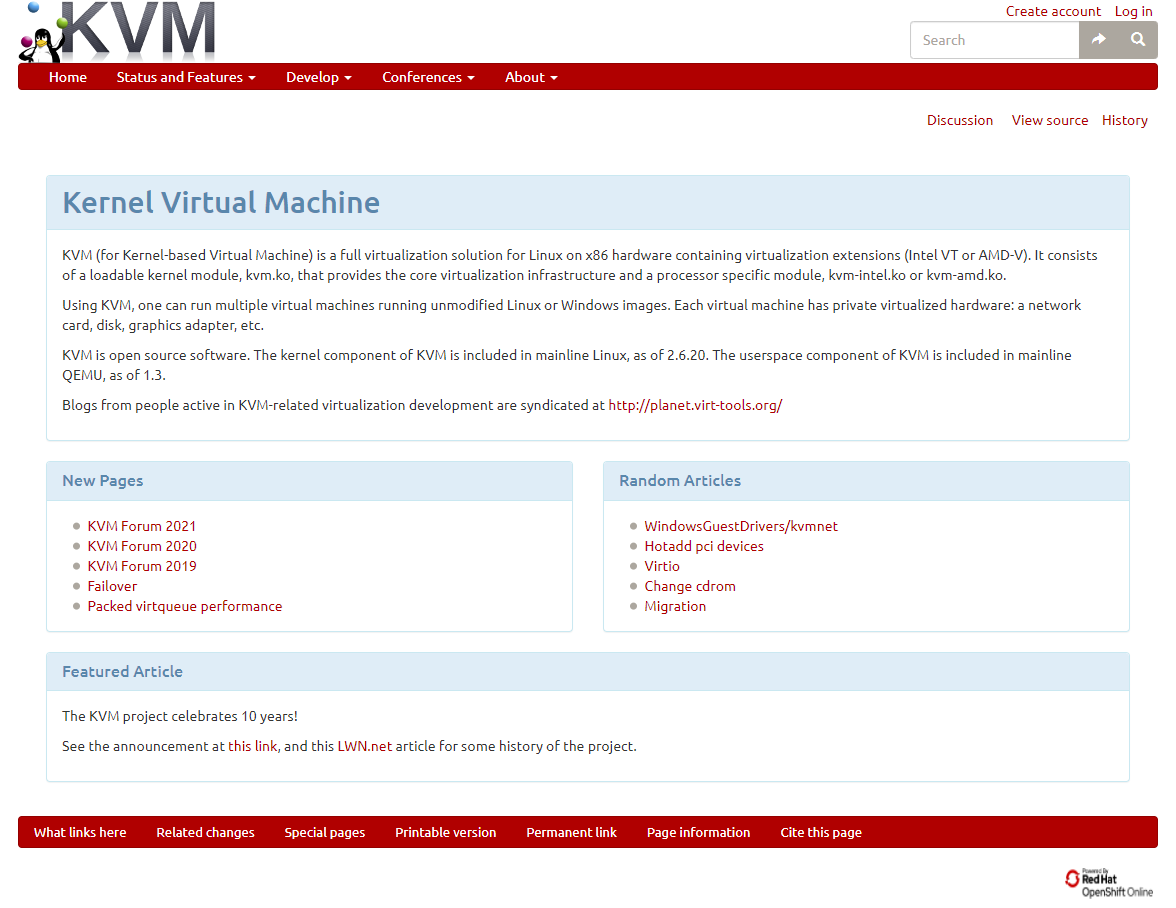Viewport: 1176px width, 908px height.
Task: Open the page History
Action: point(1124,120)
